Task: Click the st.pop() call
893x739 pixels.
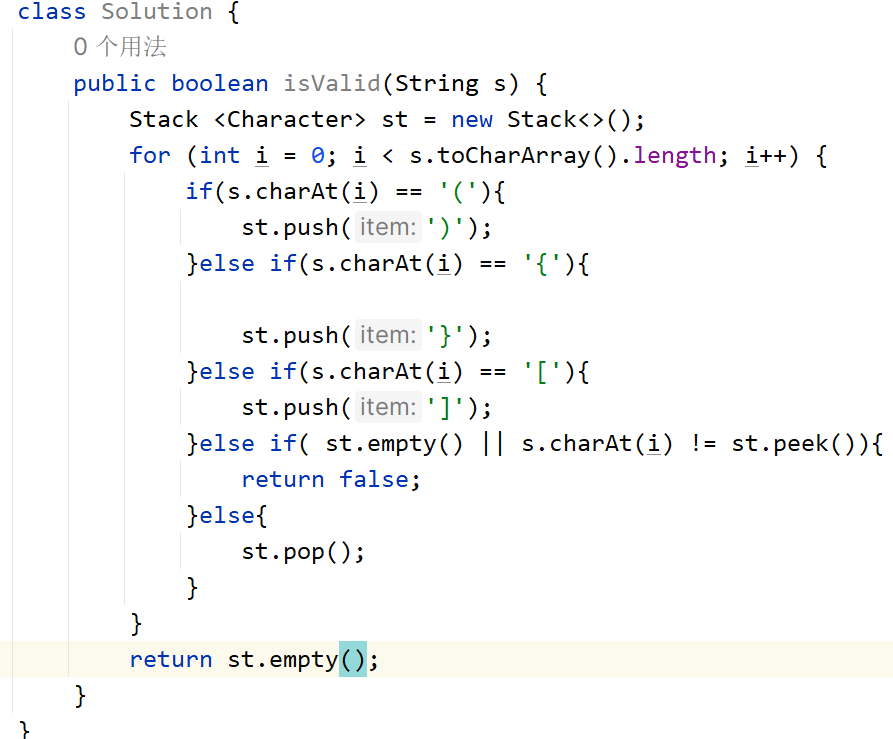Action: click(303, 552)
